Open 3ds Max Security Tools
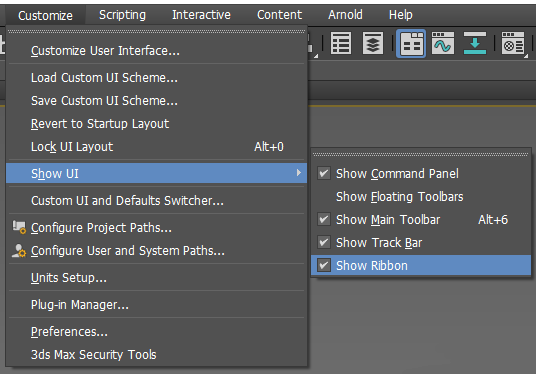 coord(156,355)
